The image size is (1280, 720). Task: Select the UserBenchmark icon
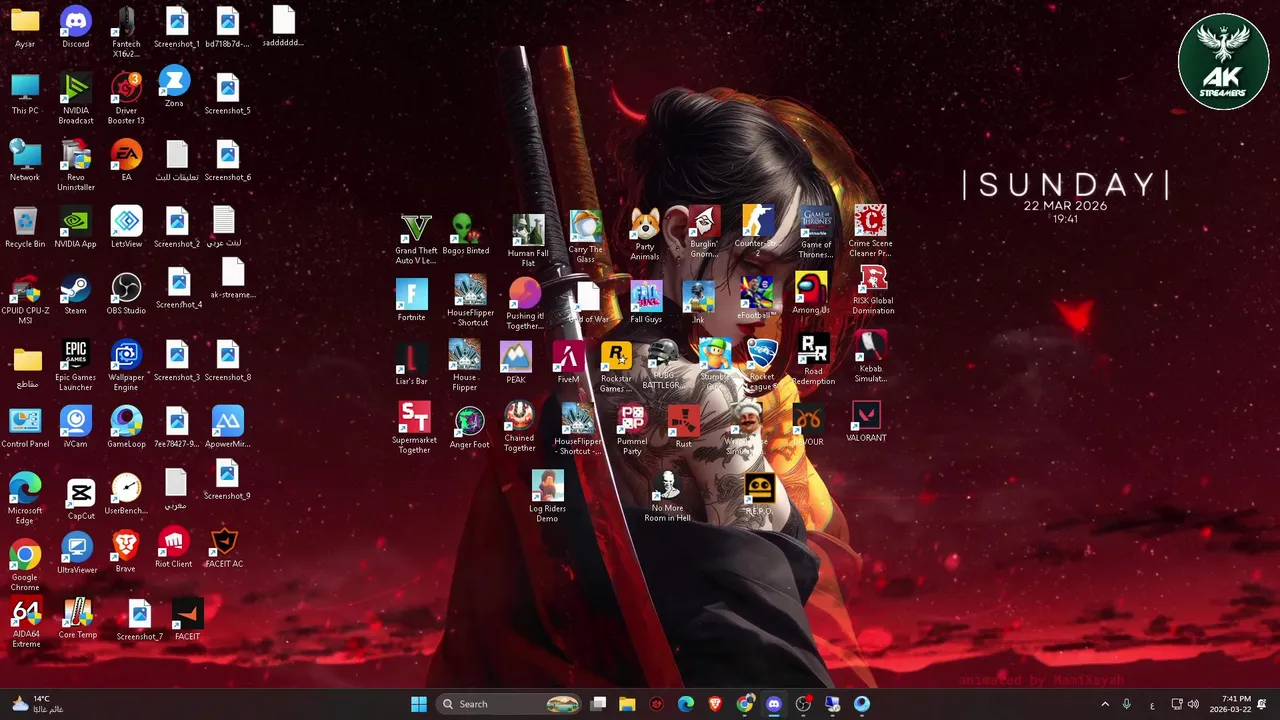(126, 494)
